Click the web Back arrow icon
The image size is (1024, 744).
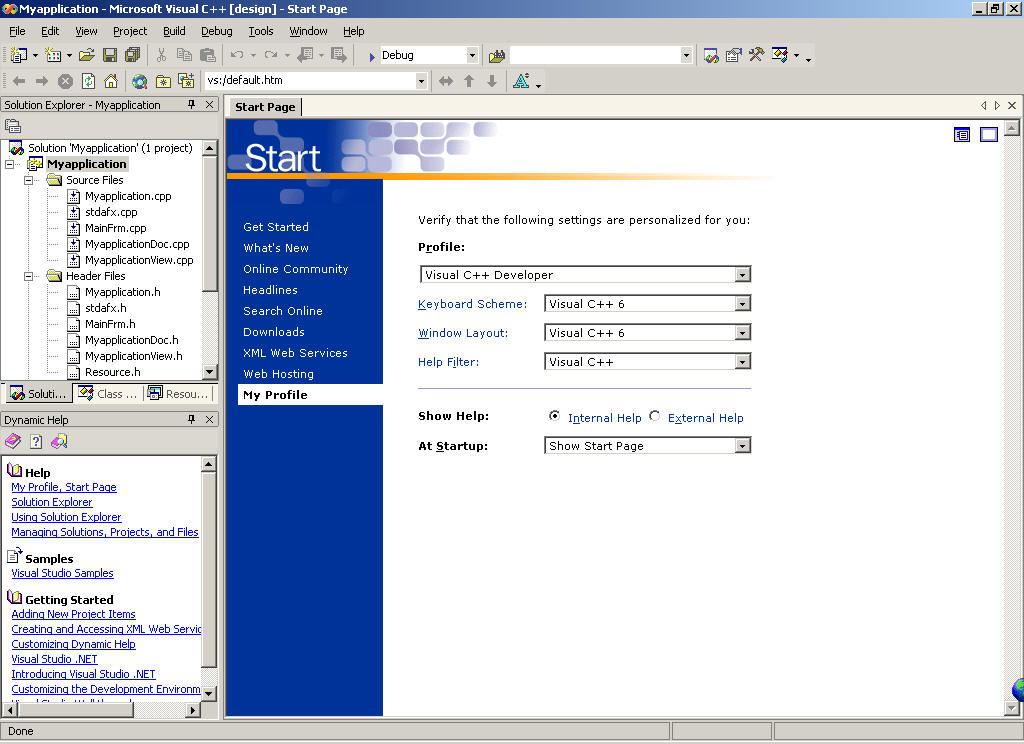[x=19, y=81]
